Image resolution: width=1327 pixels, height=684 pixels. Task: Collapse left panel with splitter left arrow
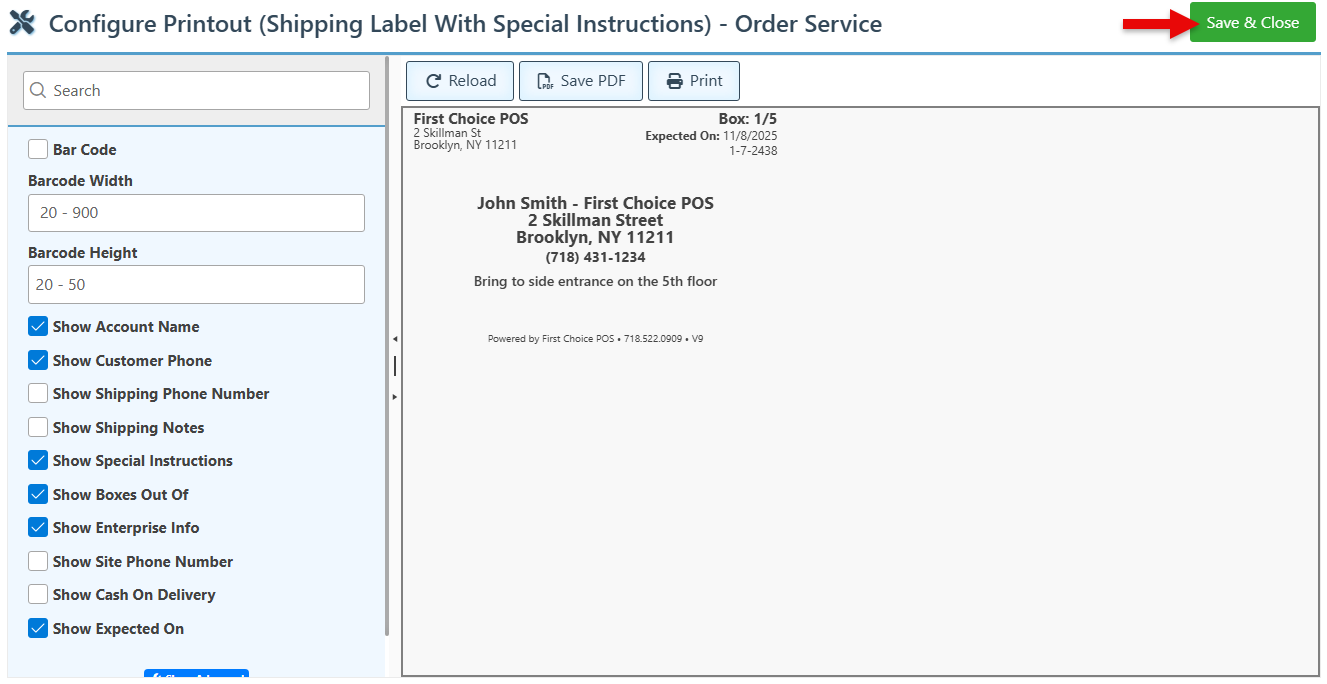point(394,339)
